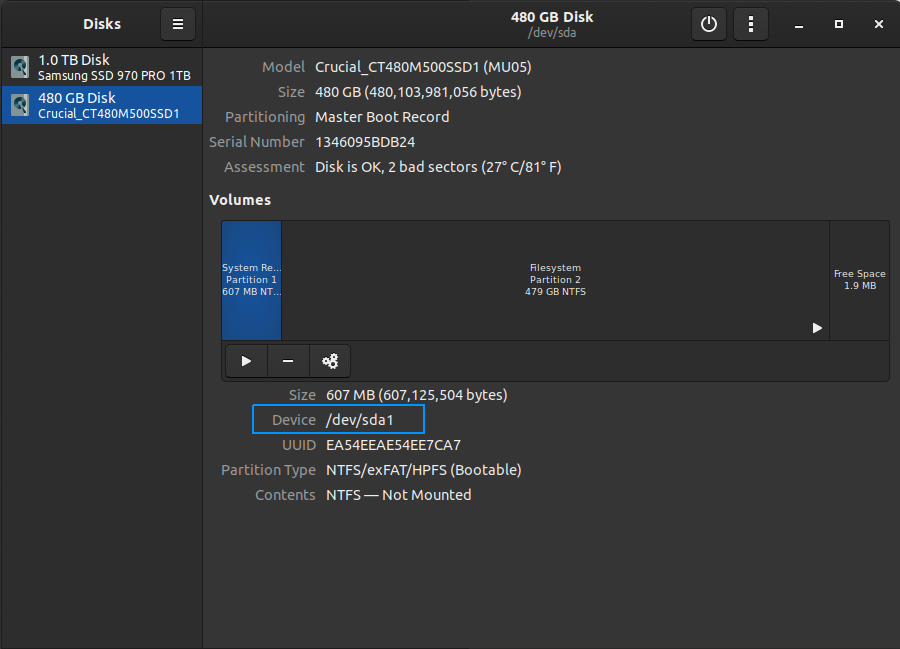
Task: Close the Disks window
Action: pos(879,24)
